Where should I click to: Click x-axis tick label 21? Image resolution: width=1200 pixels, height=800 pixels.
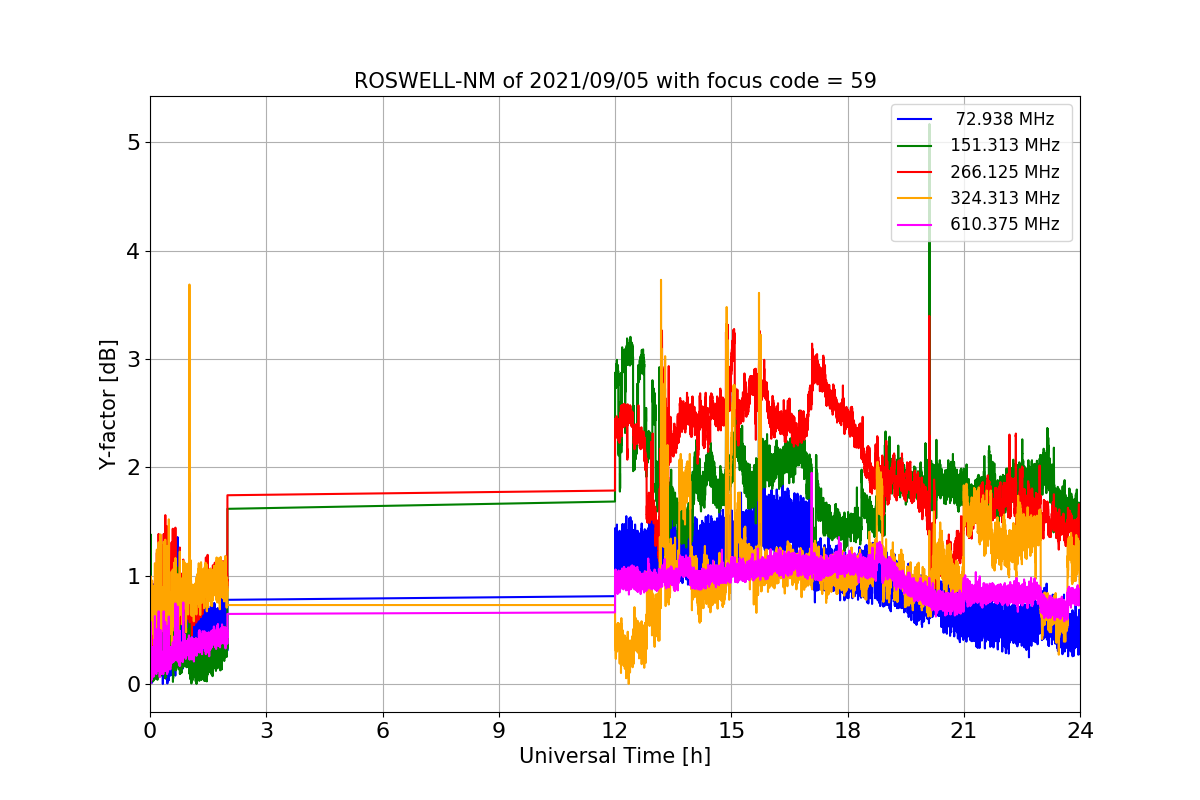tap(964, 731)
